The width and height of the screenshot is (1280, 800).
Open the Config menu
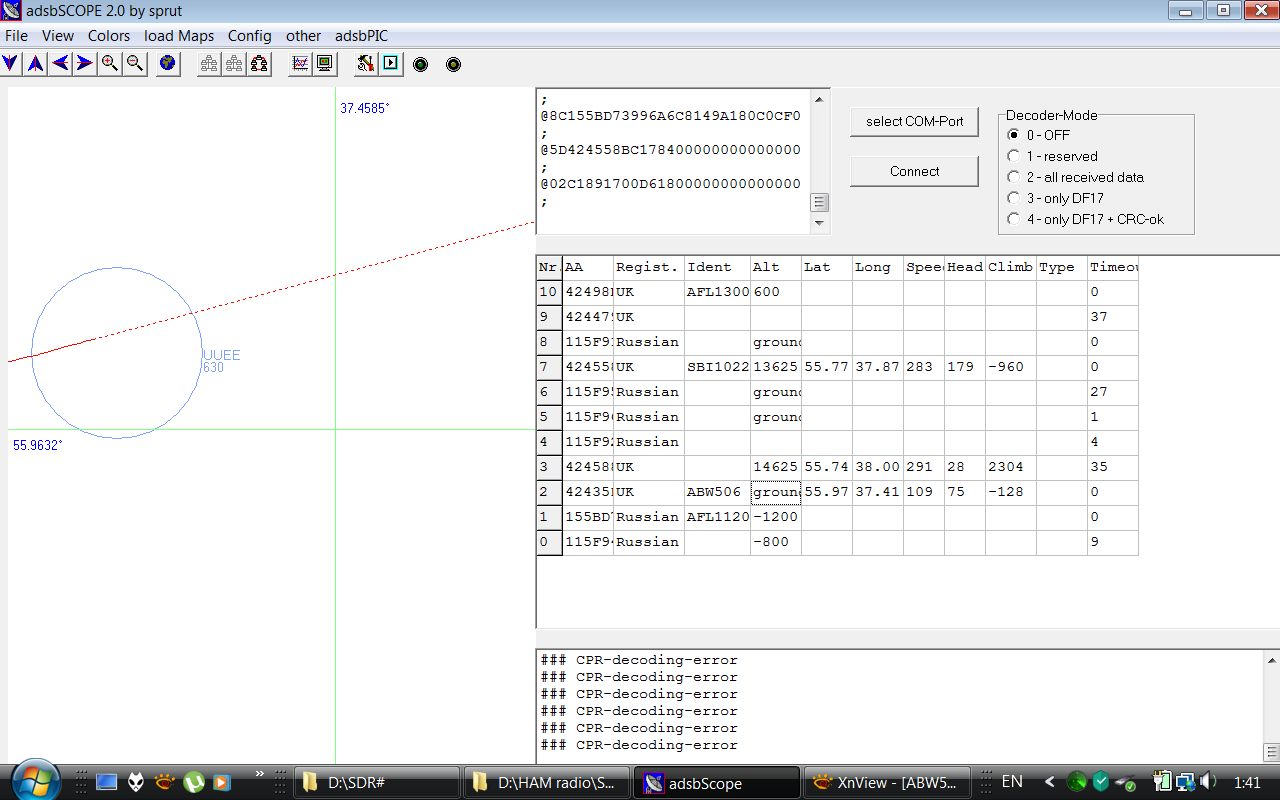(250, 36)
